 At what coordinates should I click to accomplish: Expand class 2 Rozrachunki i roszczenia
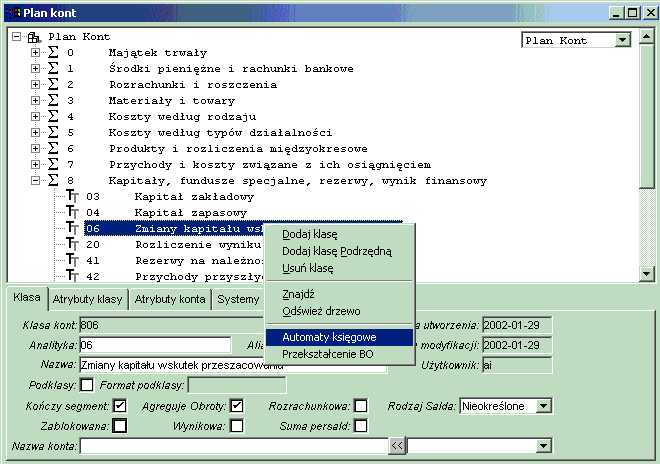(x=35, y=85)
